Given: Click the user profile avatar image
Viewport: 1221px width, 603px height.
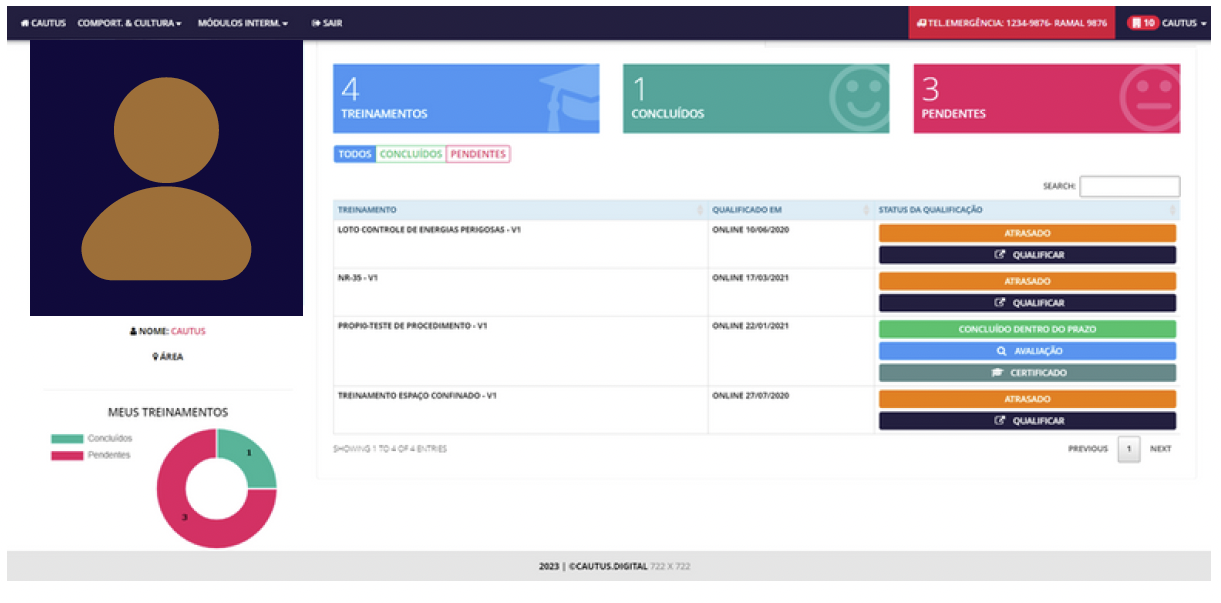Looking at the screenshot, I should (166, 178).
